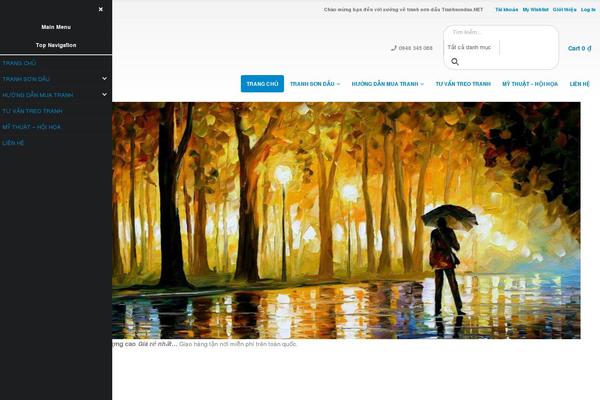Close the side menu with the X icon
600x400 pixels.
pyautogui.click(x=101, y=9)
